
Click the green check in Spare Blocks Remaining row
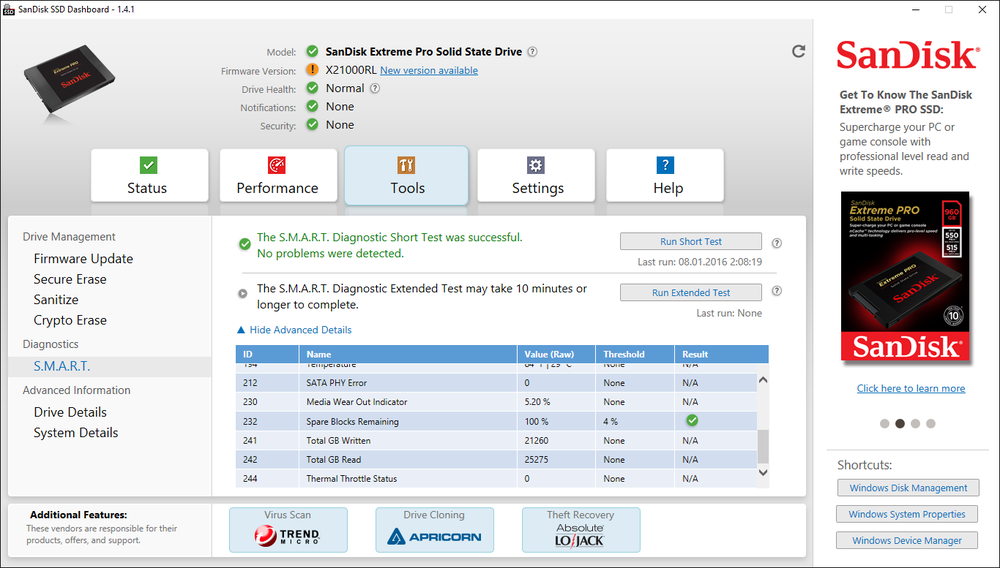[x=692, y=420]
